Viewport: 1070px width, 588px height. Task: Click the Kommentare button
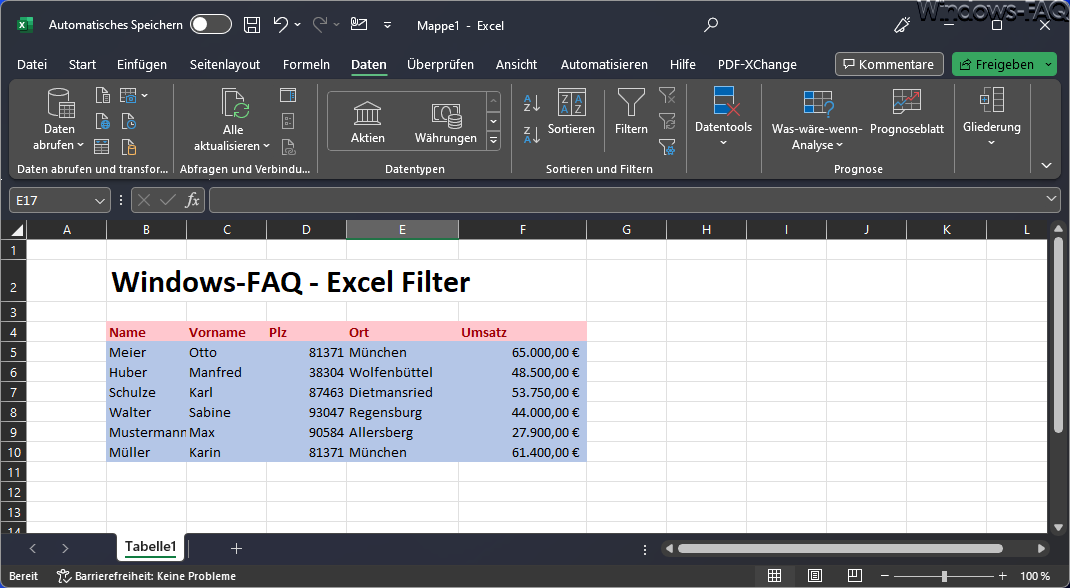[889, 64]
